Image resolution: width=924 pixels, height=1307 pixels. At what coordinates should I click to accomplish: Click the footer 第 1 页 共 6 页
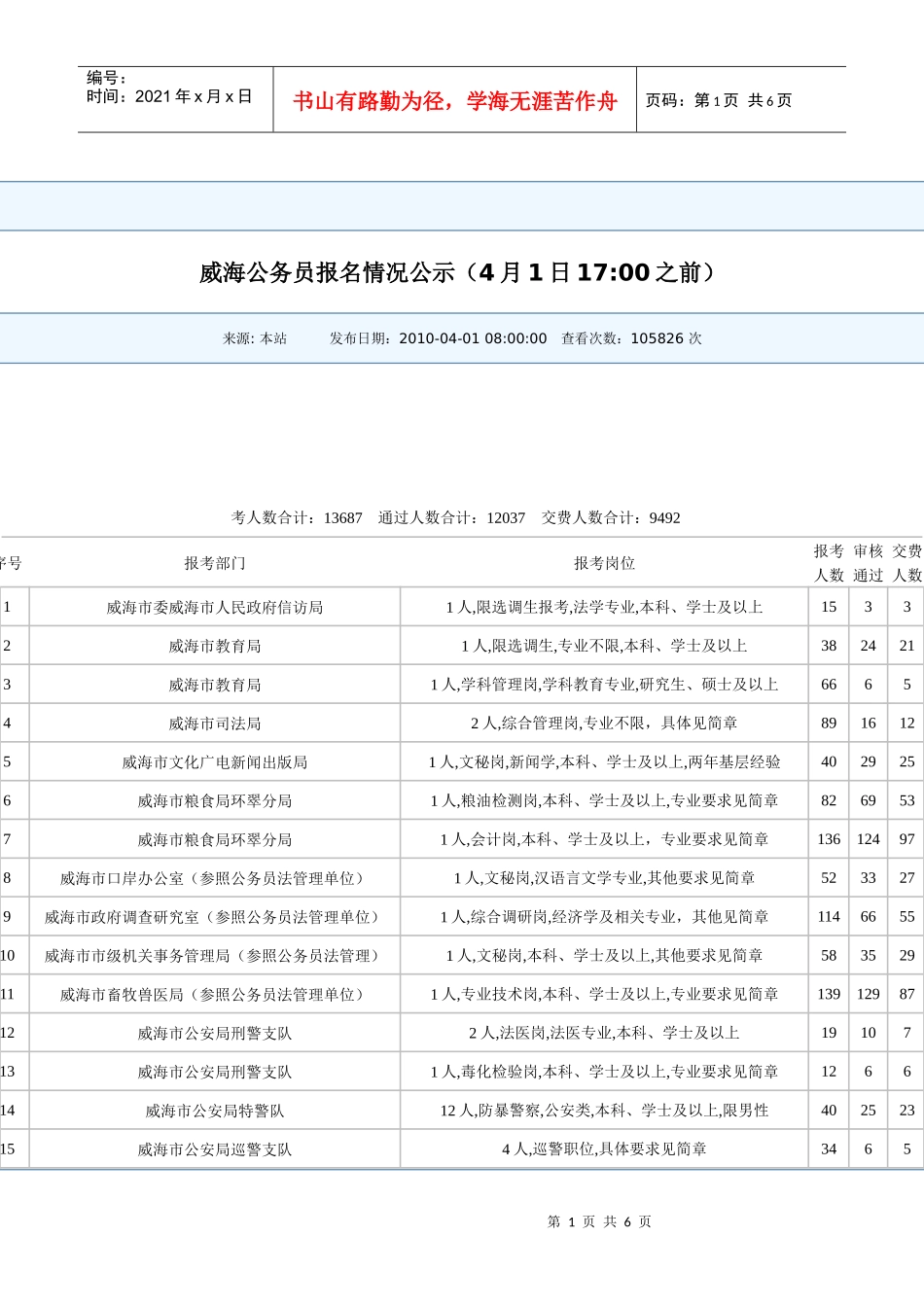599,1221
